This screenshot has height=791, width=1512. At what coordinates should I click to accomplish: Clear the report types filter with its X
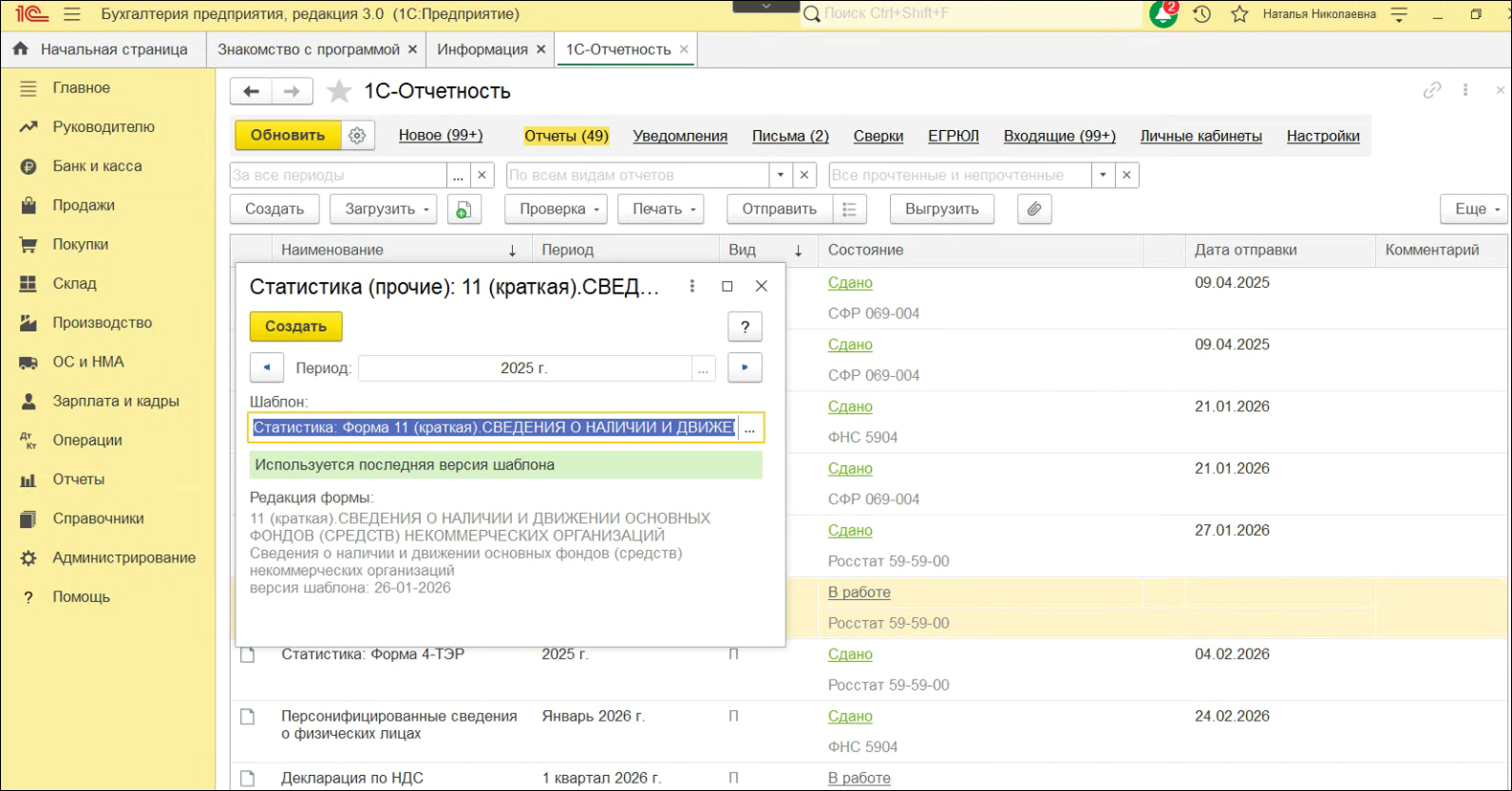pyautogui.click(x=804, y=176)
